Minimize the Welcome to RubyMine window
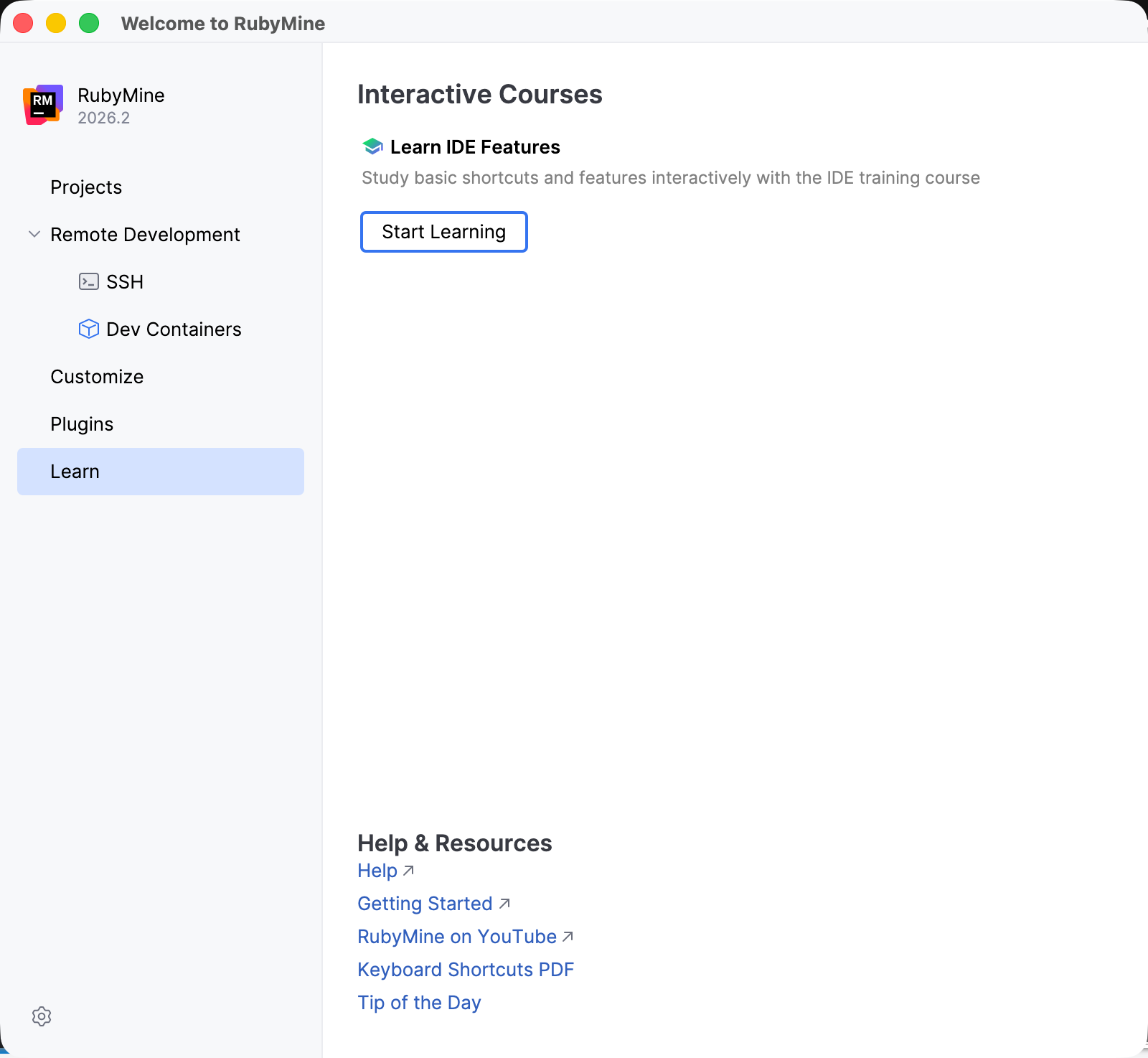Viewport: 1148px width, 1058px height. coord(56,23)
